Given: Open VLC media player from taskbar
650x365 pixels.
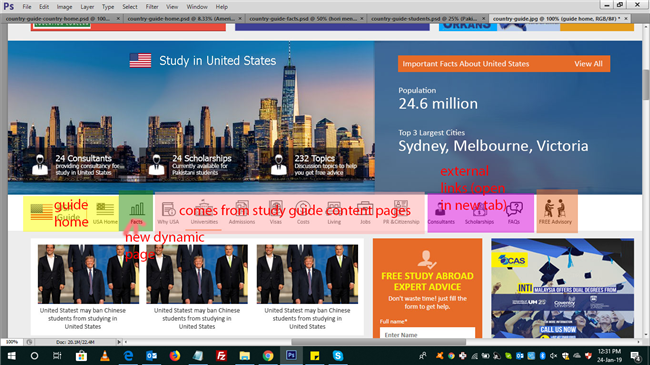Looking at the screenshot, I should click(x=105, y=355).
